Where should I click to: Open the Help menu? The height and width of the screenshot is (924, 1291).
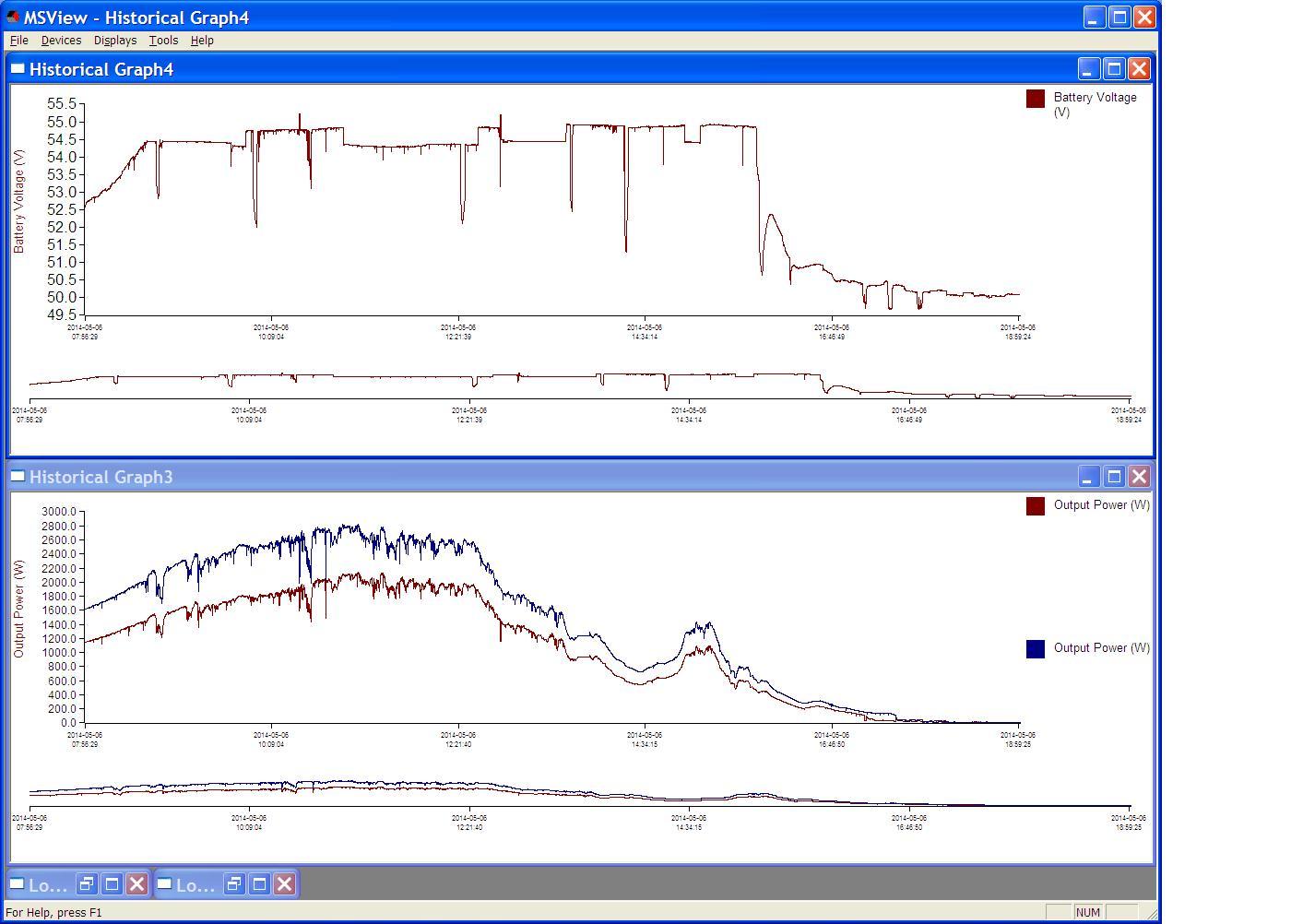tap(202, 41)
